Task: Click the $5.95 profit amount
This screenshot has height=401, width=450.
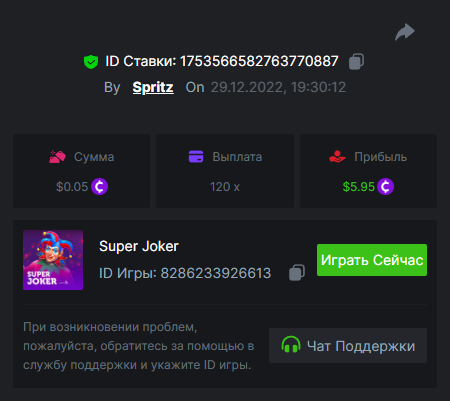Action: [x=359, y=187]
